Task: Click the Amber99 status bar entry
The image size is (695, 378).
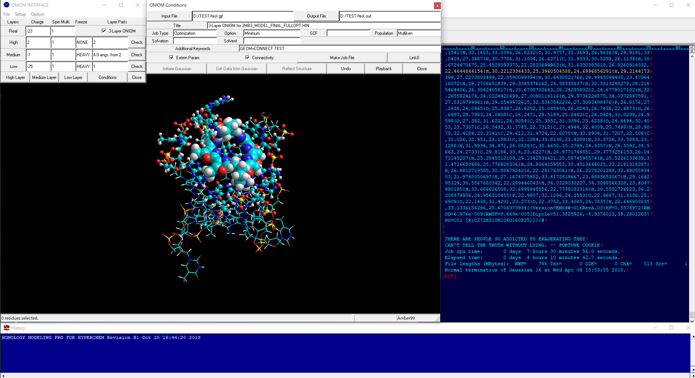Action: [x=406, y=318]
